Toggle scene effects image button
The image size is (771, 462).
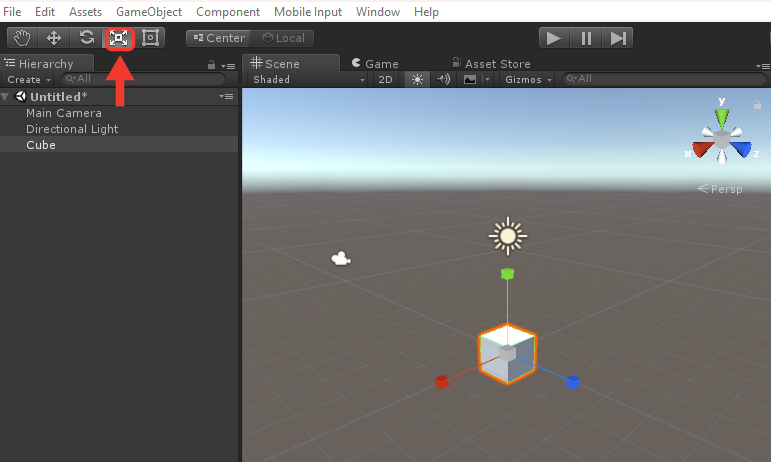(470, 80)
